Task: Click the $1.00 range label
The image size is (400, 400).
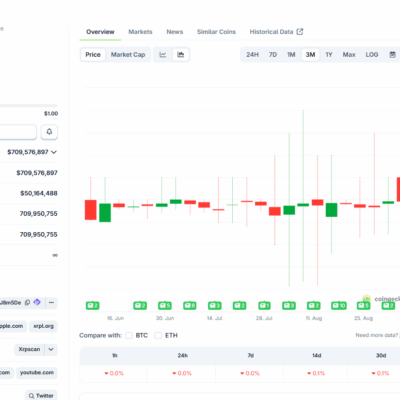Action: (51, 114)
